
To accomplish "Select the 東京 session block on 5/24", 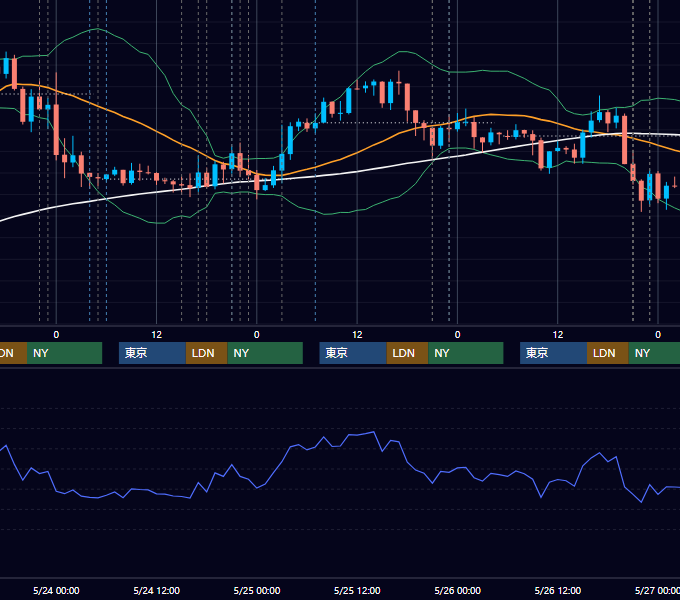I will click(153, 353).
